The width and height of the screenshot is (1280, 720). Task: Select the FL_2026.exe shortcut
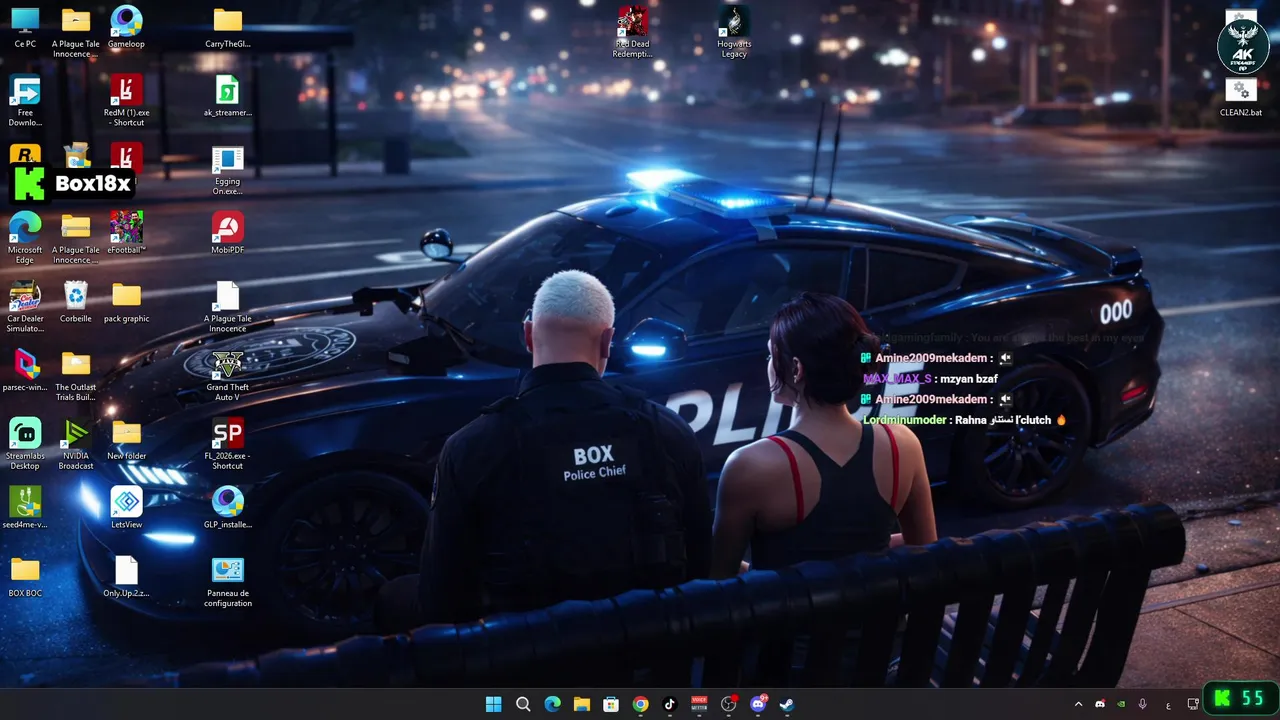pyautogui.click(x=227, y=444)
